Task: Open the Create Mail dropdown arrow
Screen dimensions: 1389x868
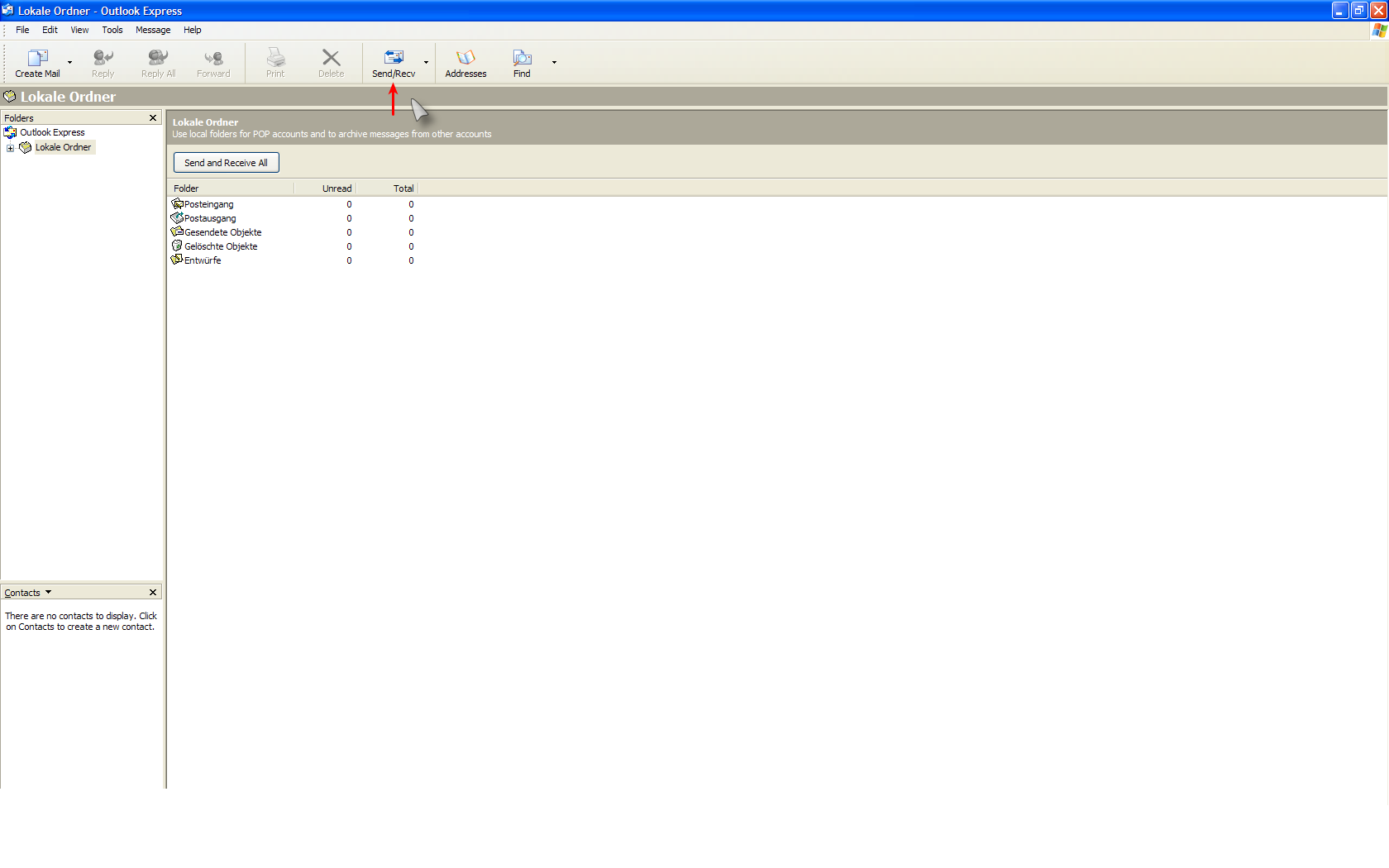Action: [69, 63]
